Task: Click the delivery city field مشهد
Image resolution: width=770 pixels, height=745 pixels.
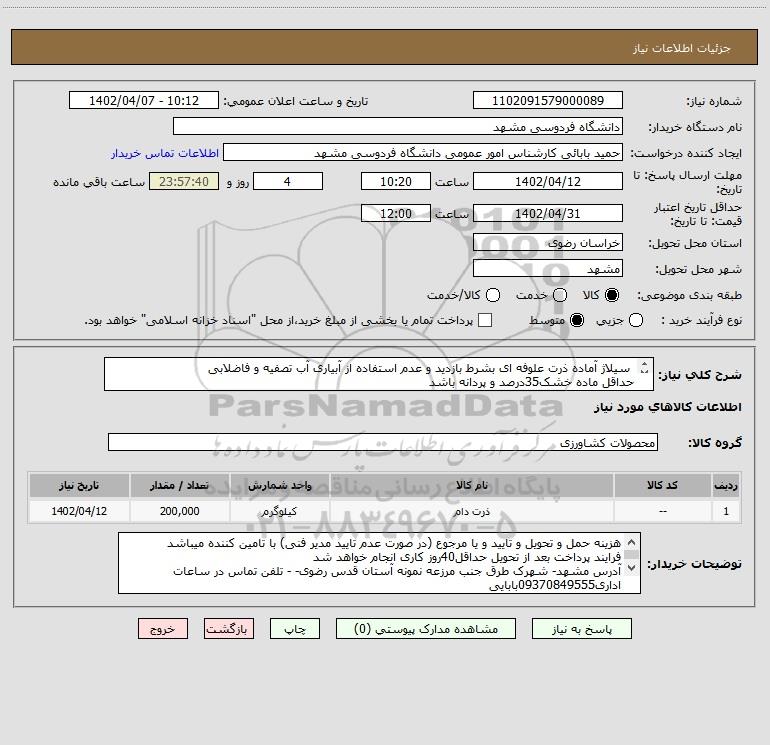Action: pyautogui.click(x=548, y=269)
